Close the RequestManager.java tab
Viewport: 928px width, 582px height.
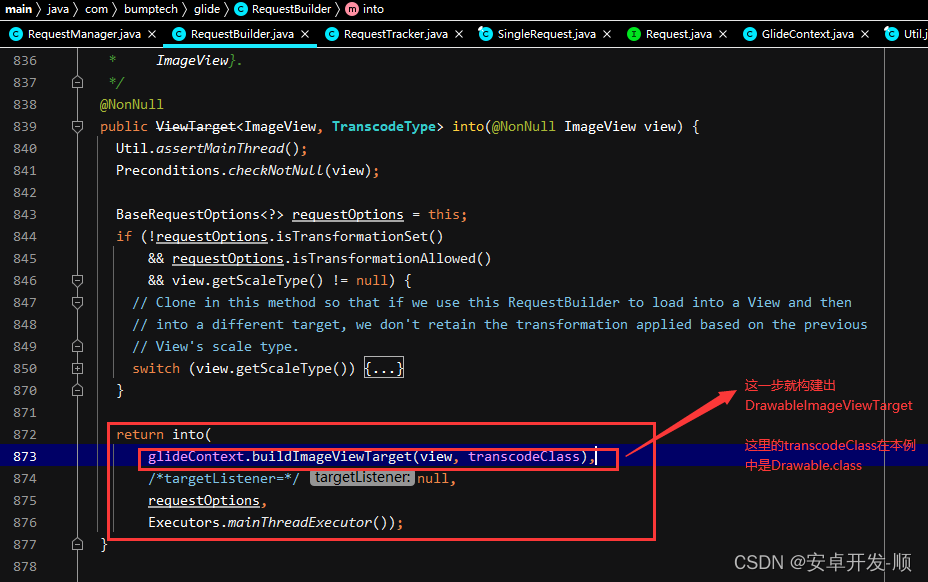click(152, 34)
